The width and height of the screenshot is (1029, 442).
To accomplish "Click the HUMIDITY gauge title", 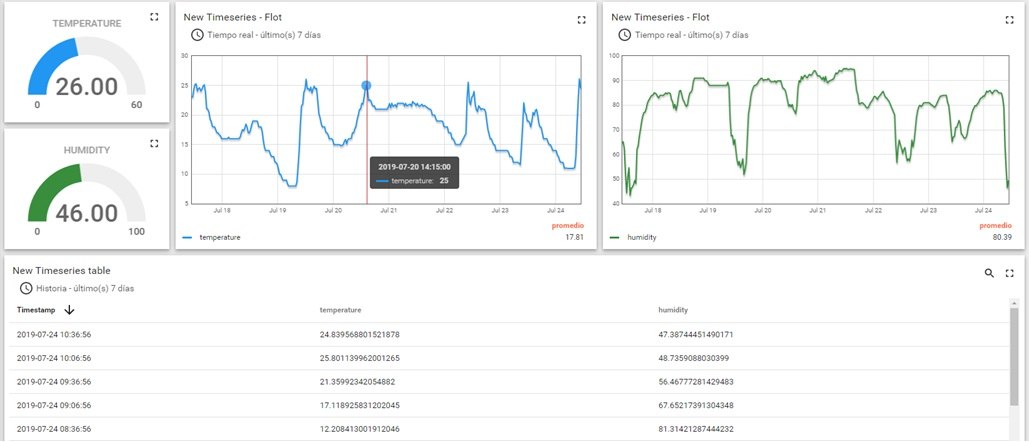I will (x=87, y=150).
